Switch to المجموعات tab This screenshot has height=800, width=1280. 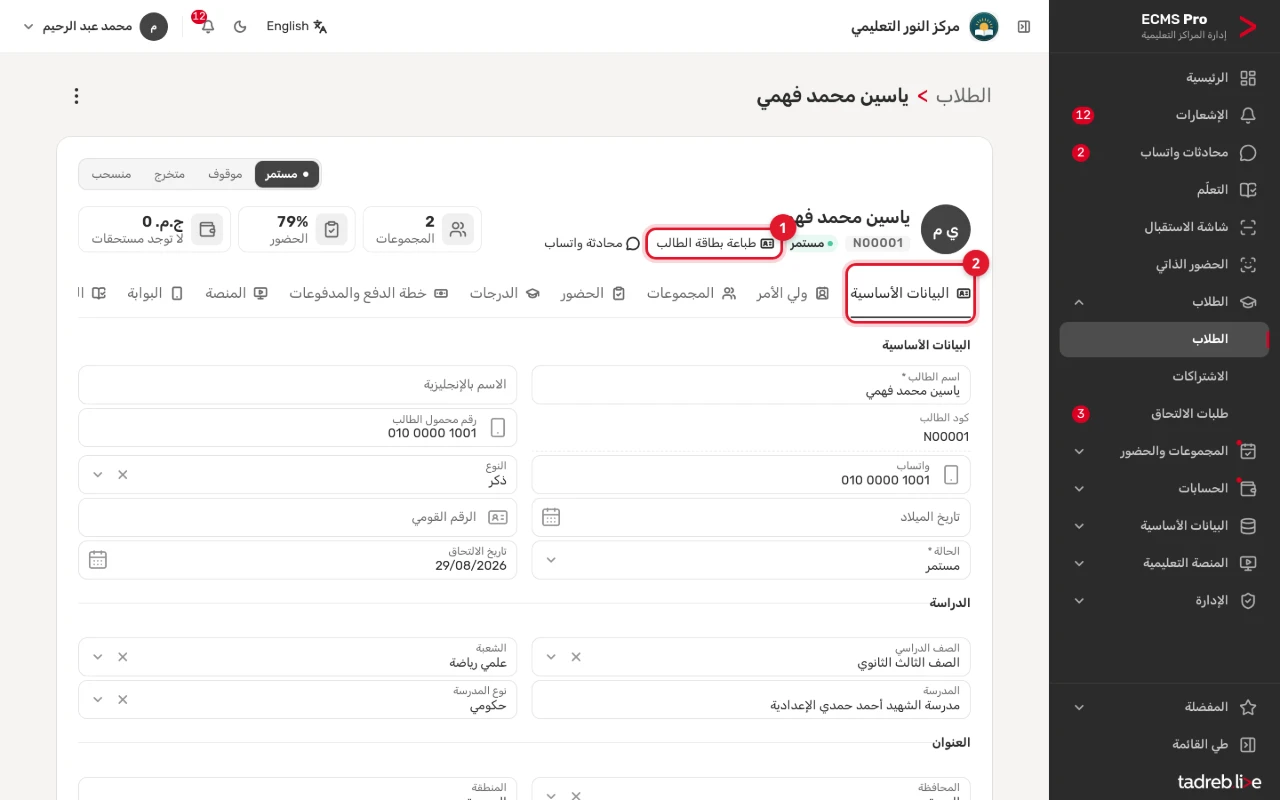691,293
